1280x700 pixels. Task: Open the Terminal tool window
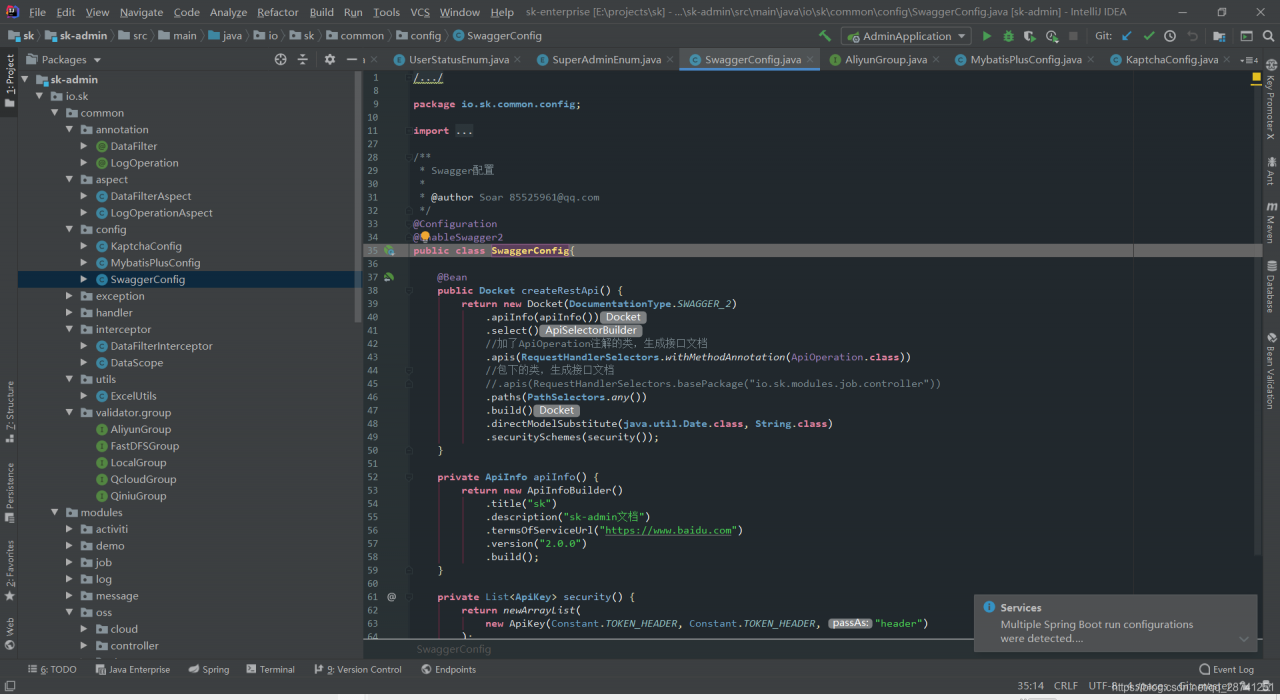coord(270,669)
